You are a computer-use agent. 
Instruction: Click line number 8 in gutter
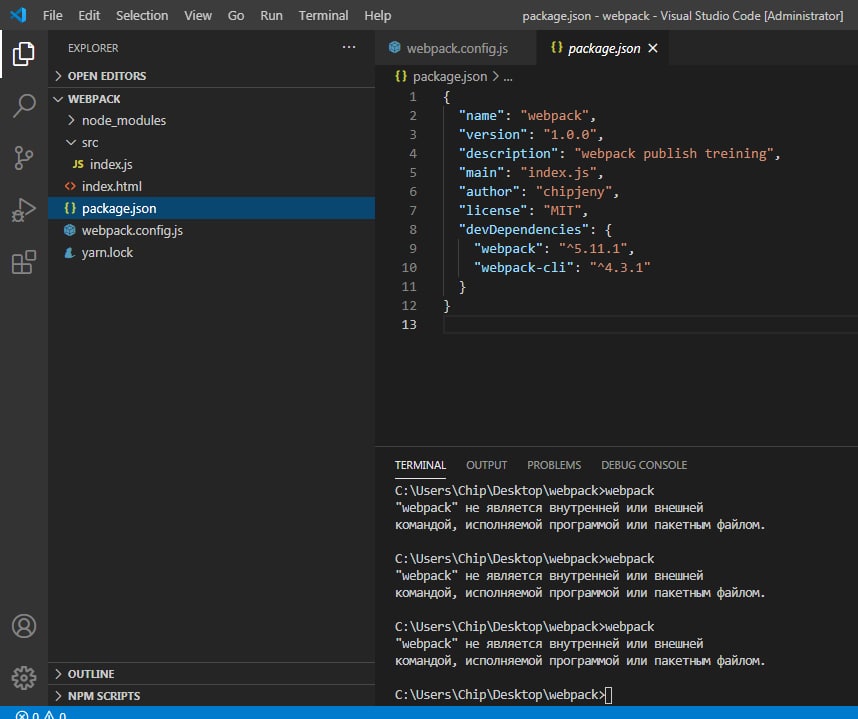coord(413,230)
